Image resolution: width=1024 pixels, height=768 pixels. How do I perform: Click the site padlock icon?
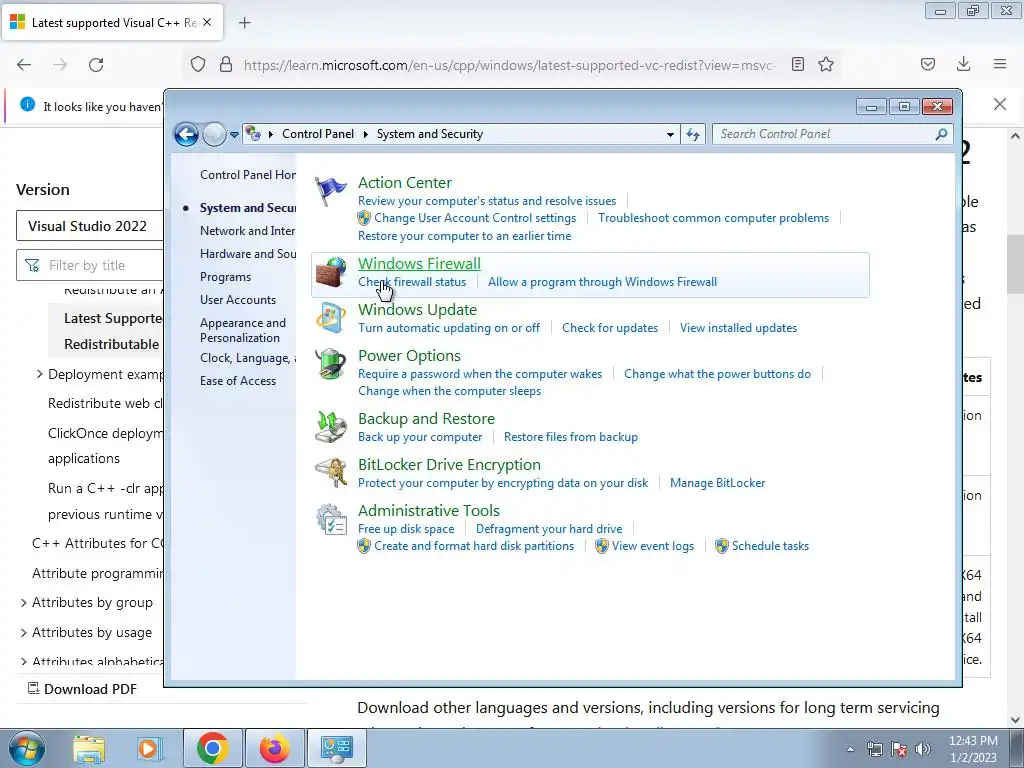(226, 64)
